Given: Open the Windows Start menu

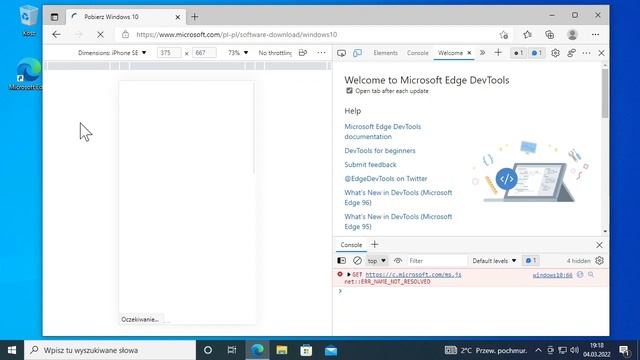Looking at the screenshot, I should 12,350.
